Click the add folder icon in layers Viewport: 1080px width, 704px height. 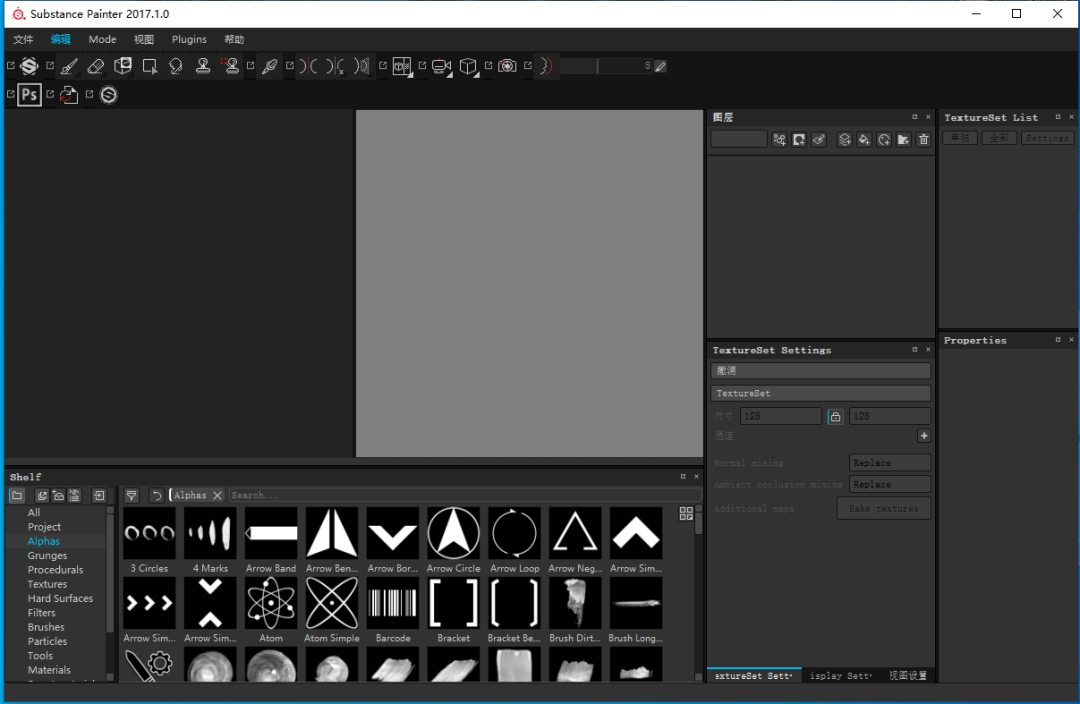(x=904, y=140)
